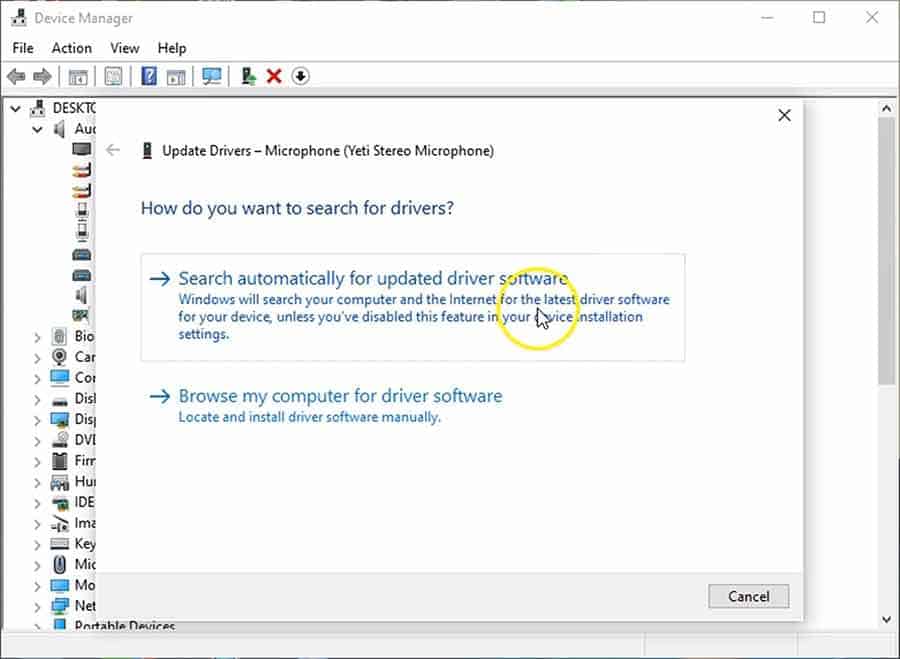Expand the Imaging devices chevron
This screenshot has width=900, height=659.
coord(37,524)
